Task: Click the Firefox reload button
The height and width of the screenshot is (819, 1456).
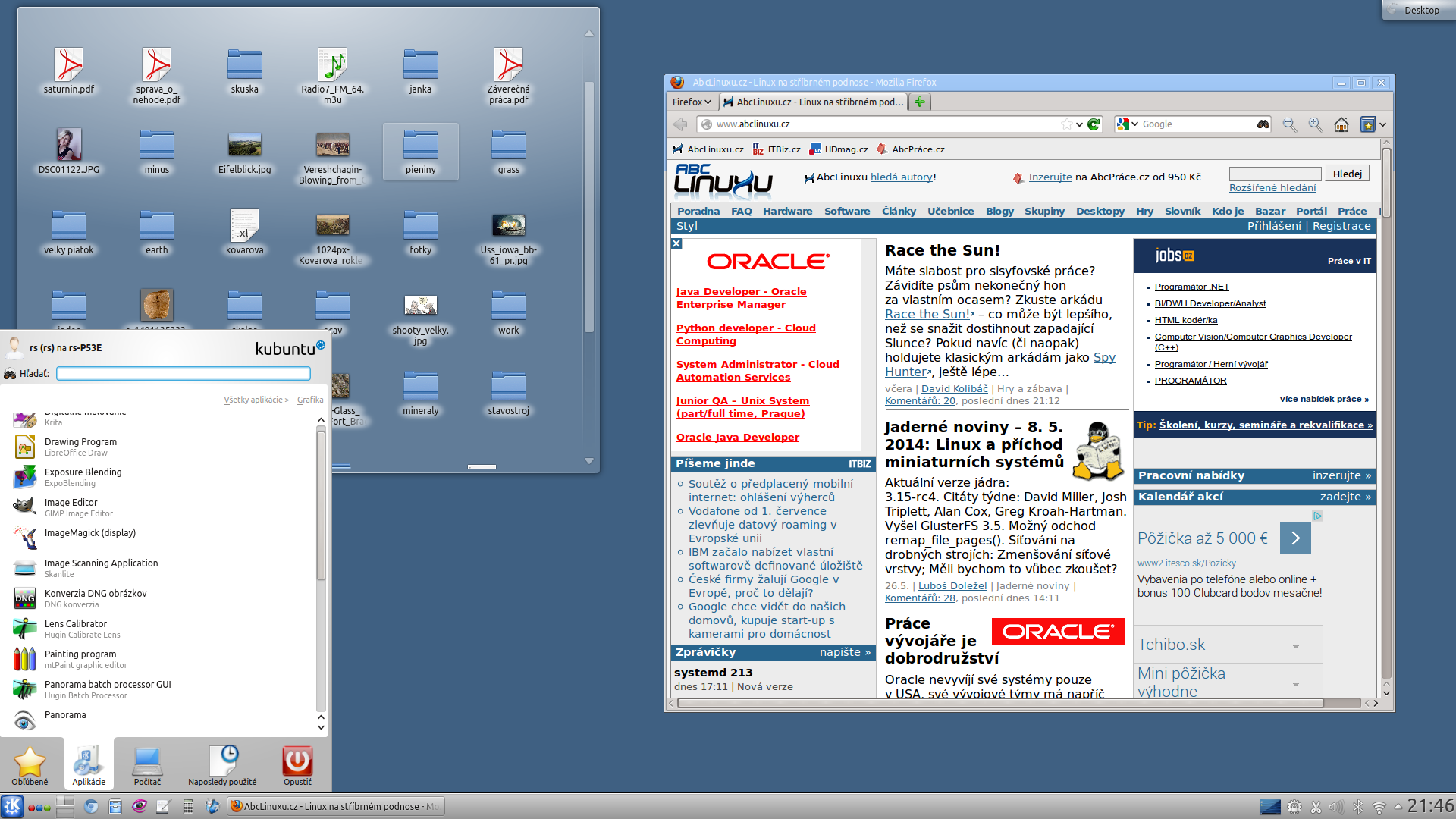Action: [x=1094, y=124]
